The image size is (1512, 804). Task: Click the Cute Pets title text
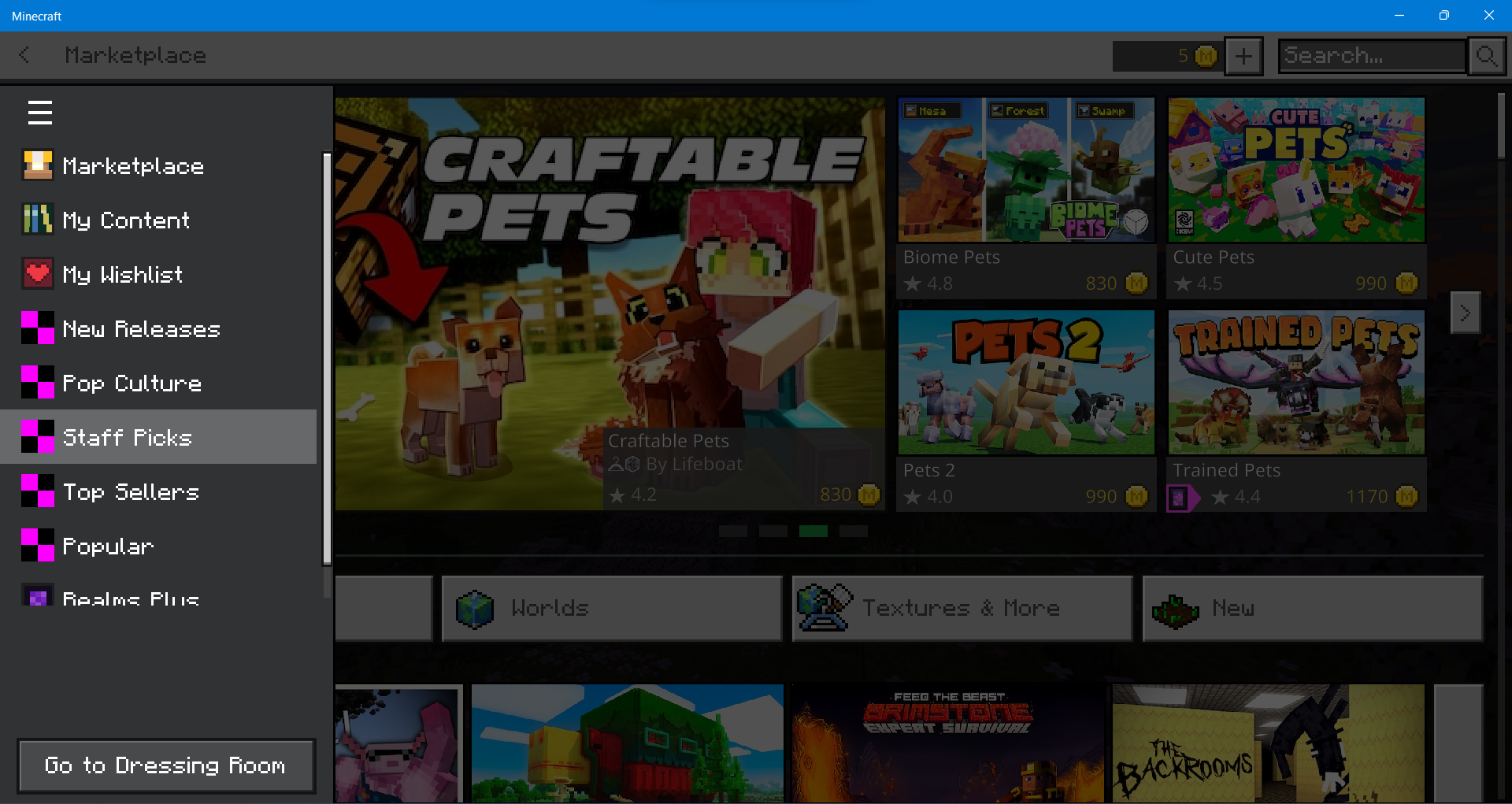1214,258
